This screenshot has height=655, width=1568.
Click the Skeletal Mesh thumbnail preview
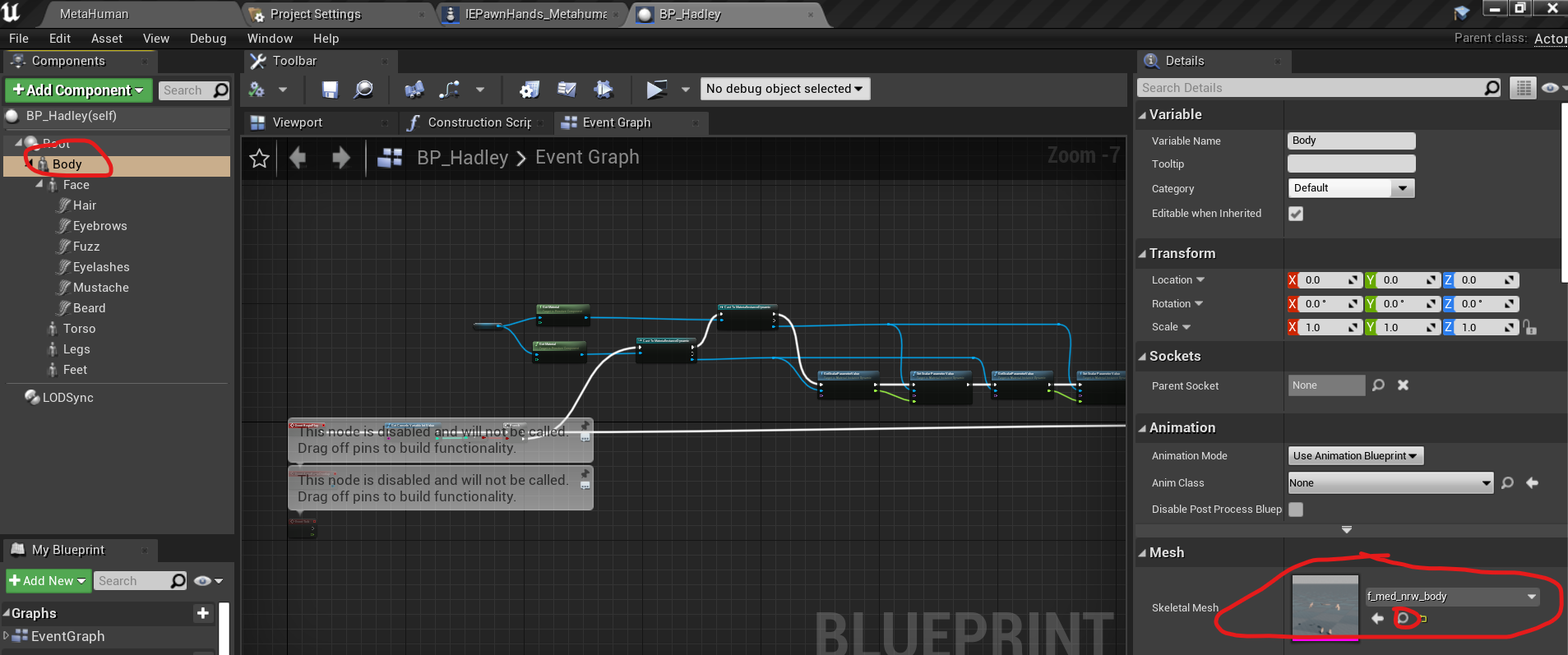(1325, 607)
